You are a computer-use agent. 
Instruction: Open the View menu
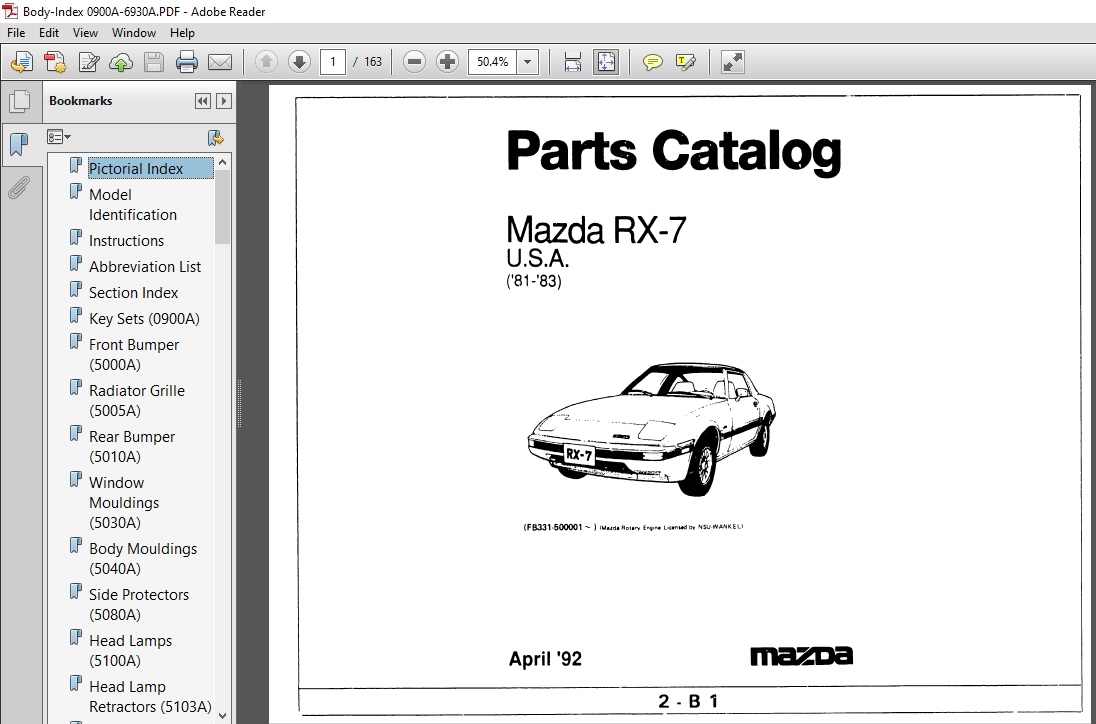(x=85, y=33)
